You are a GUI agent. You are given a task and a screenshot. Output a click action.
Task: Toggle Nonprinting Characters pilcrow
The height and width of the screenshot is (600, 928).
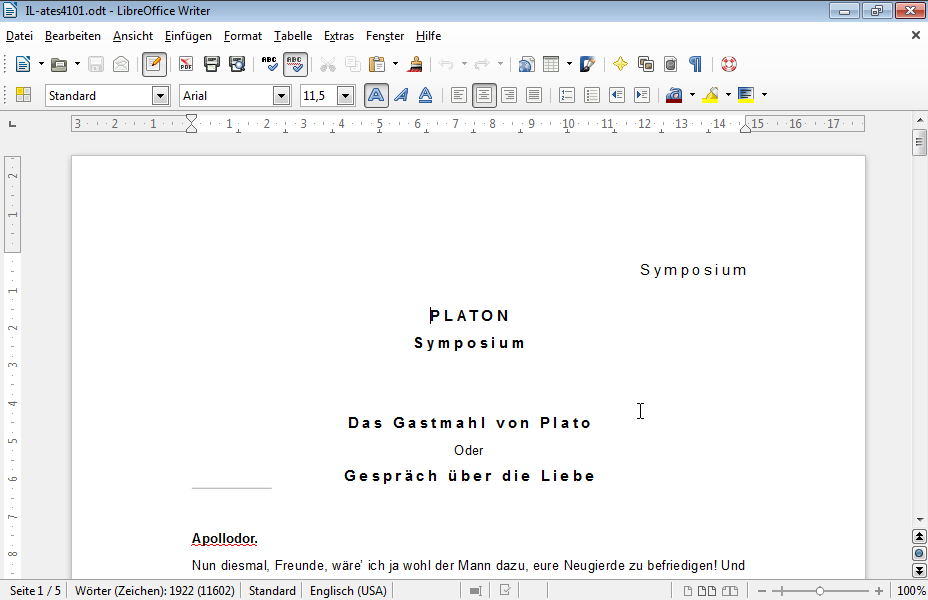(x=695, y=64)
